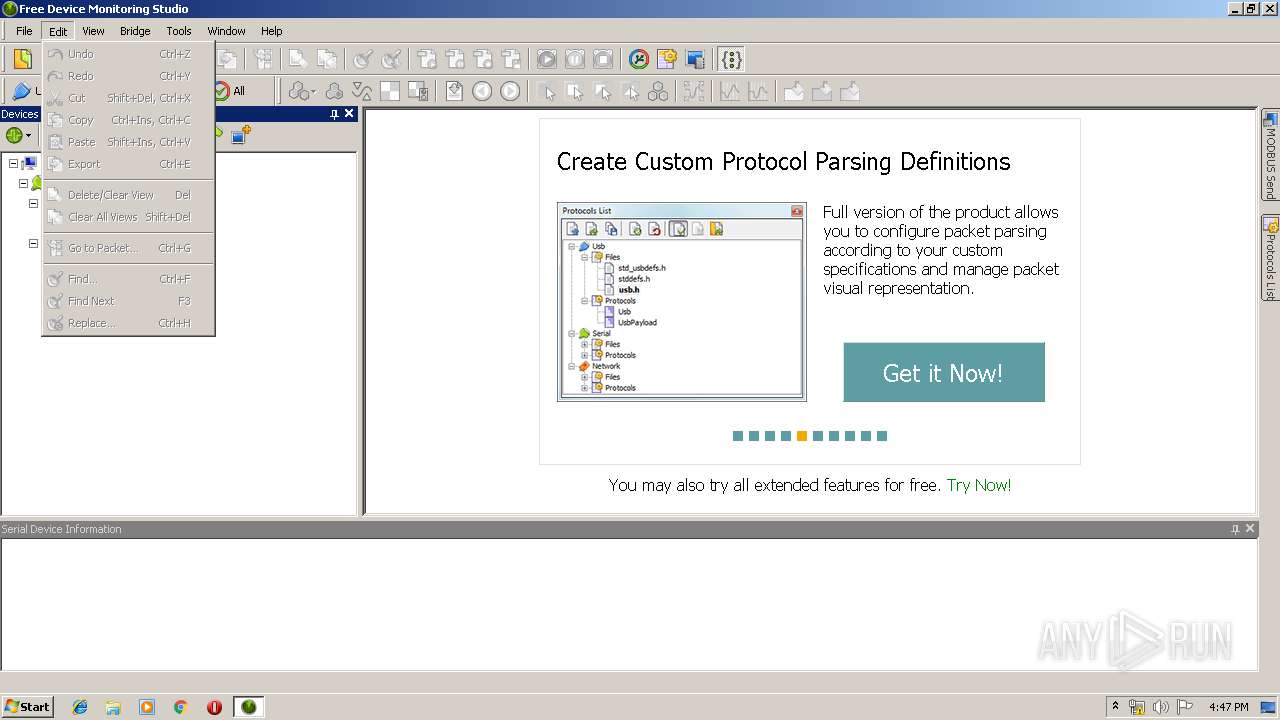Choose Clear All Views menu entry
1280x720 pixels.
128,217
